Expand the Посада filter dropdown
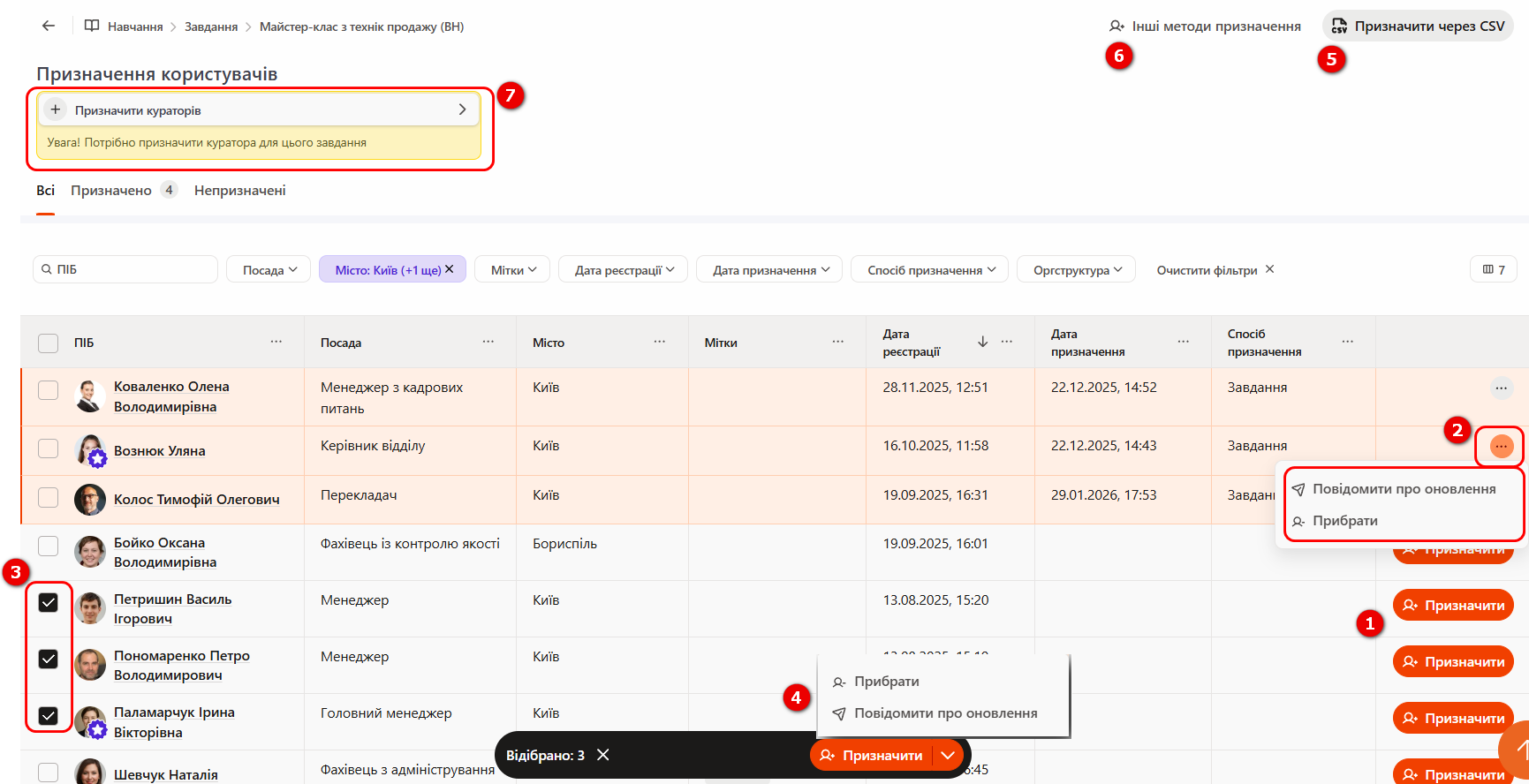Screen dimensions: 1529x784 pyautogui.click(x=270, y=270)
